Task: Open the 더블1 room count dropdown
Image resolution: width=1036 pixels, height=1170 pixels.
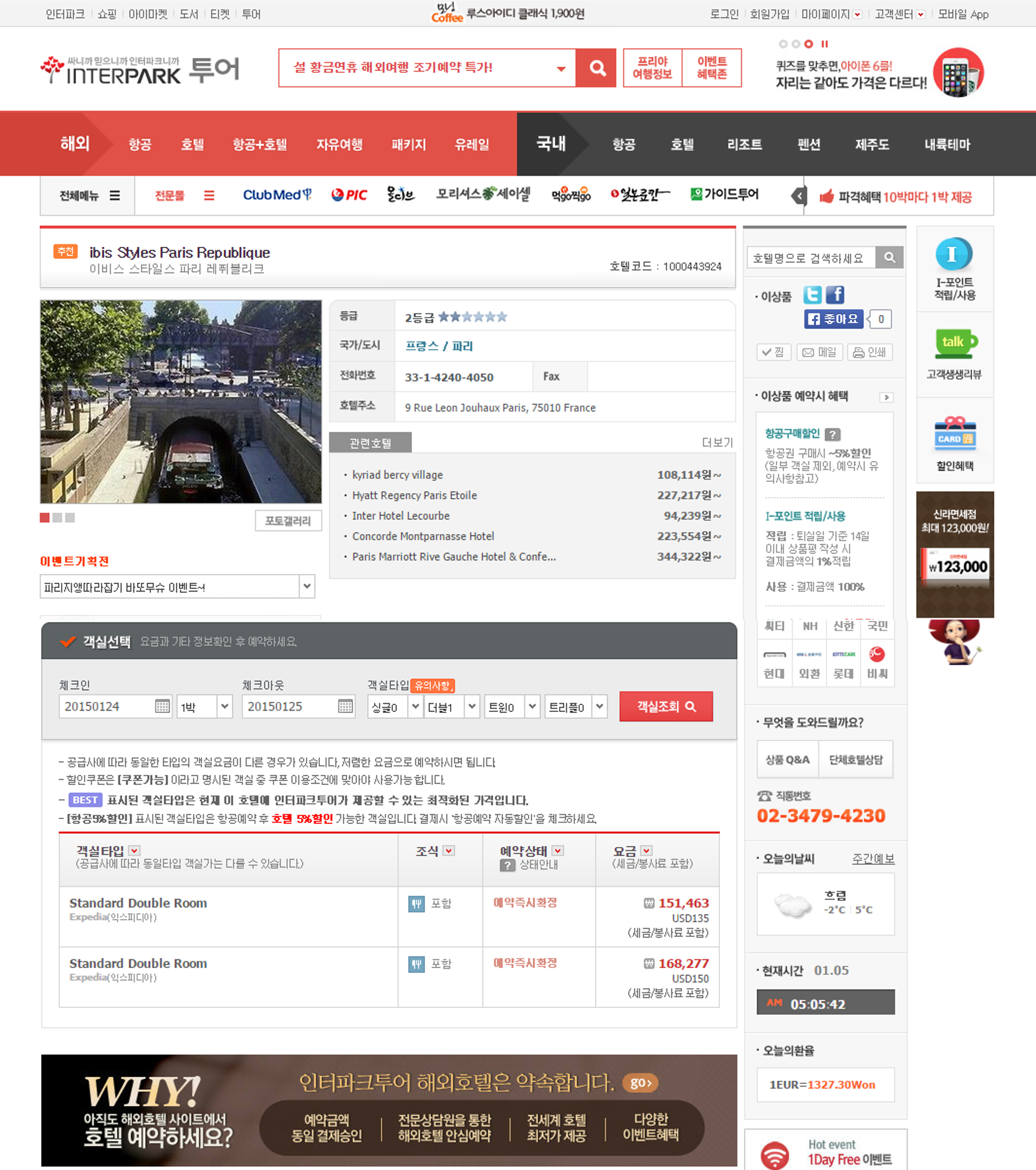Action: pyautogui.click(x=472, y=706)
